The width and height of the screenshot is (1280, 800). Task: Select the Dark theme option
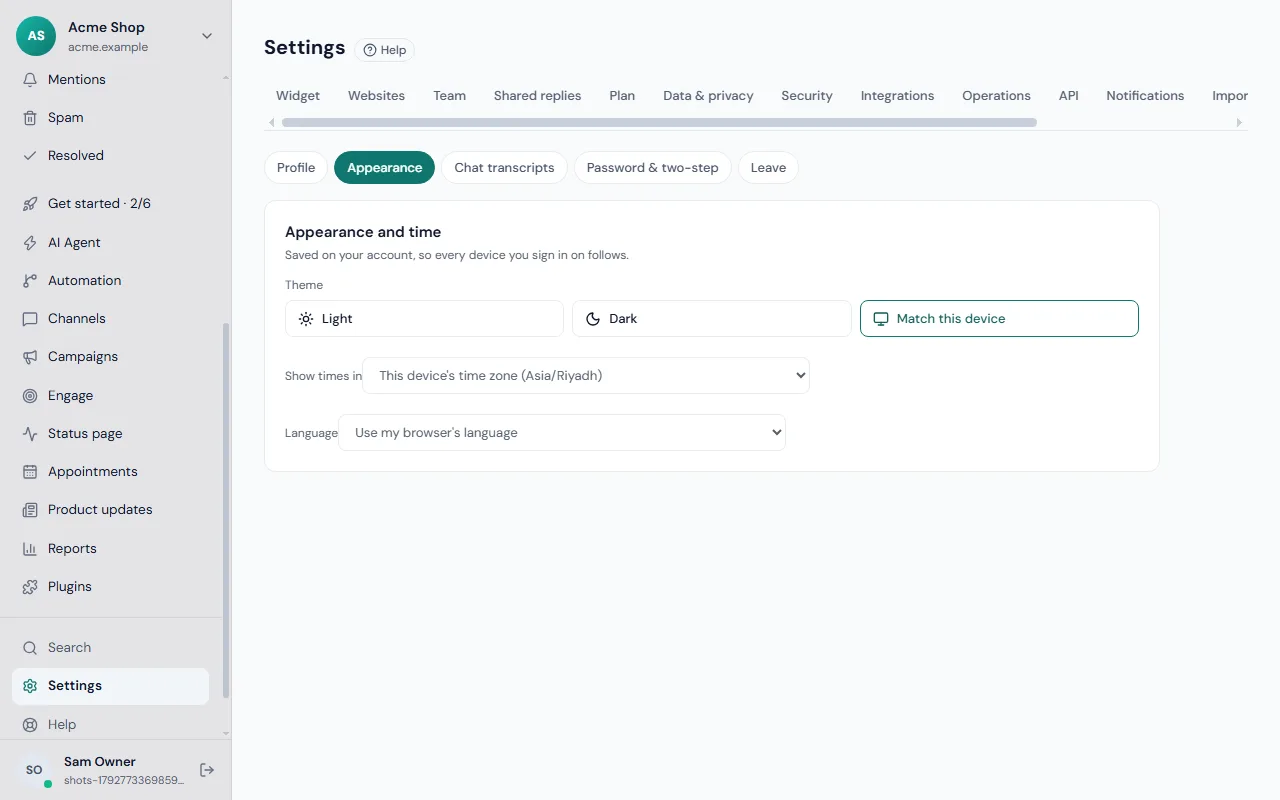pos(712,318)
